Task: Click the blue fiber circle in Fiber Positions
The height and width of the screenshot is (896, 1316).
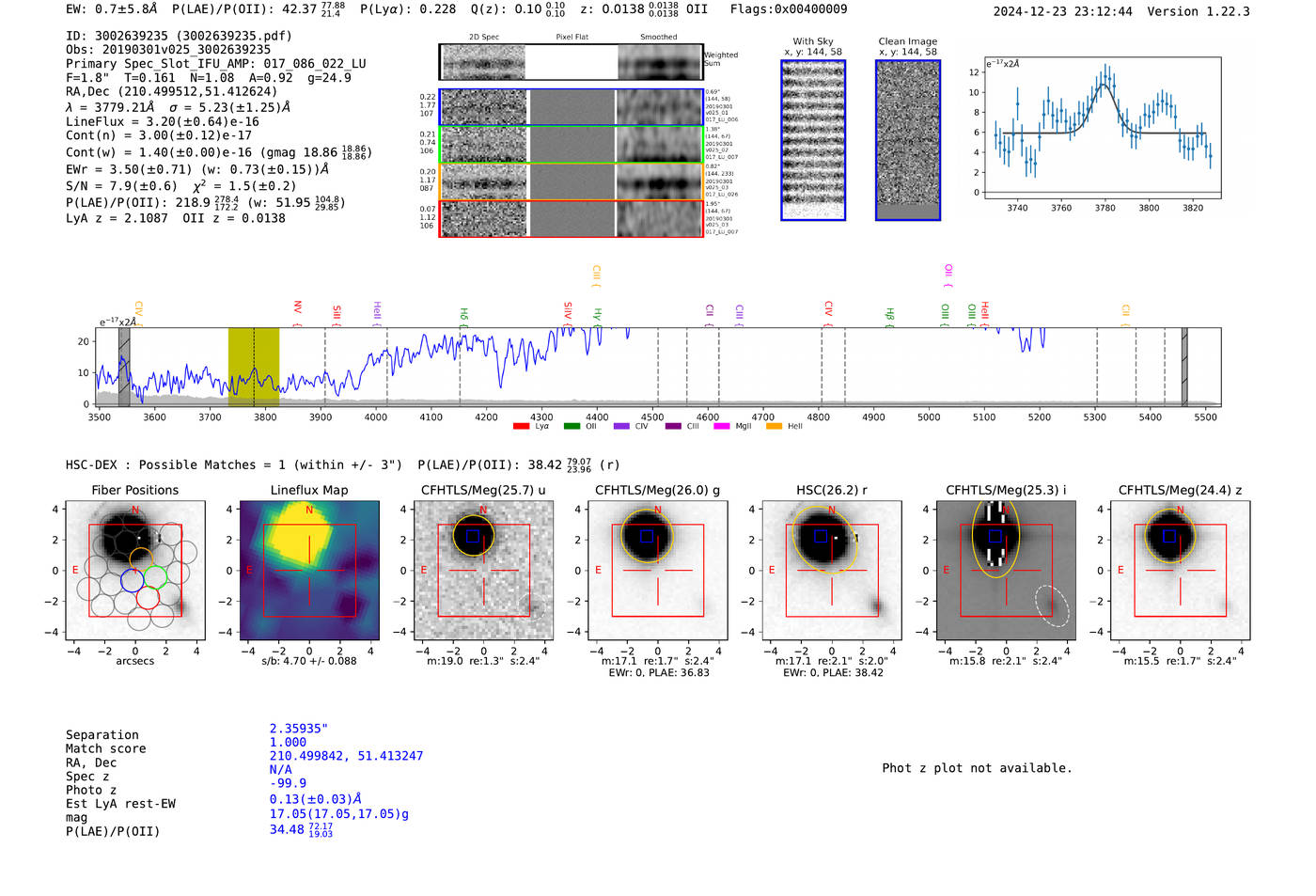Action: click(133, 580)
